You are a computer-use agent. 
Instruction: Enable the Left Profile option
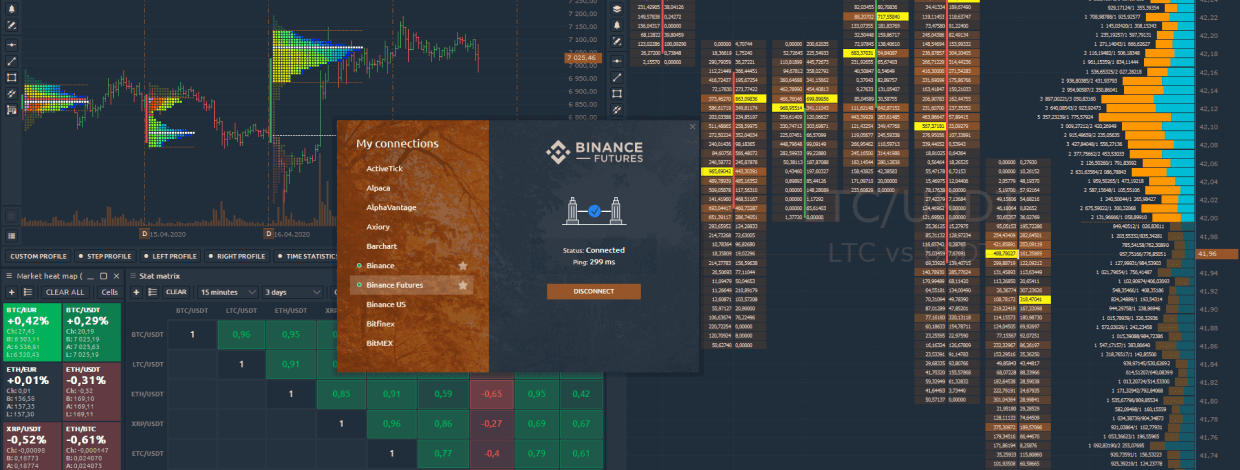(170, 256)
